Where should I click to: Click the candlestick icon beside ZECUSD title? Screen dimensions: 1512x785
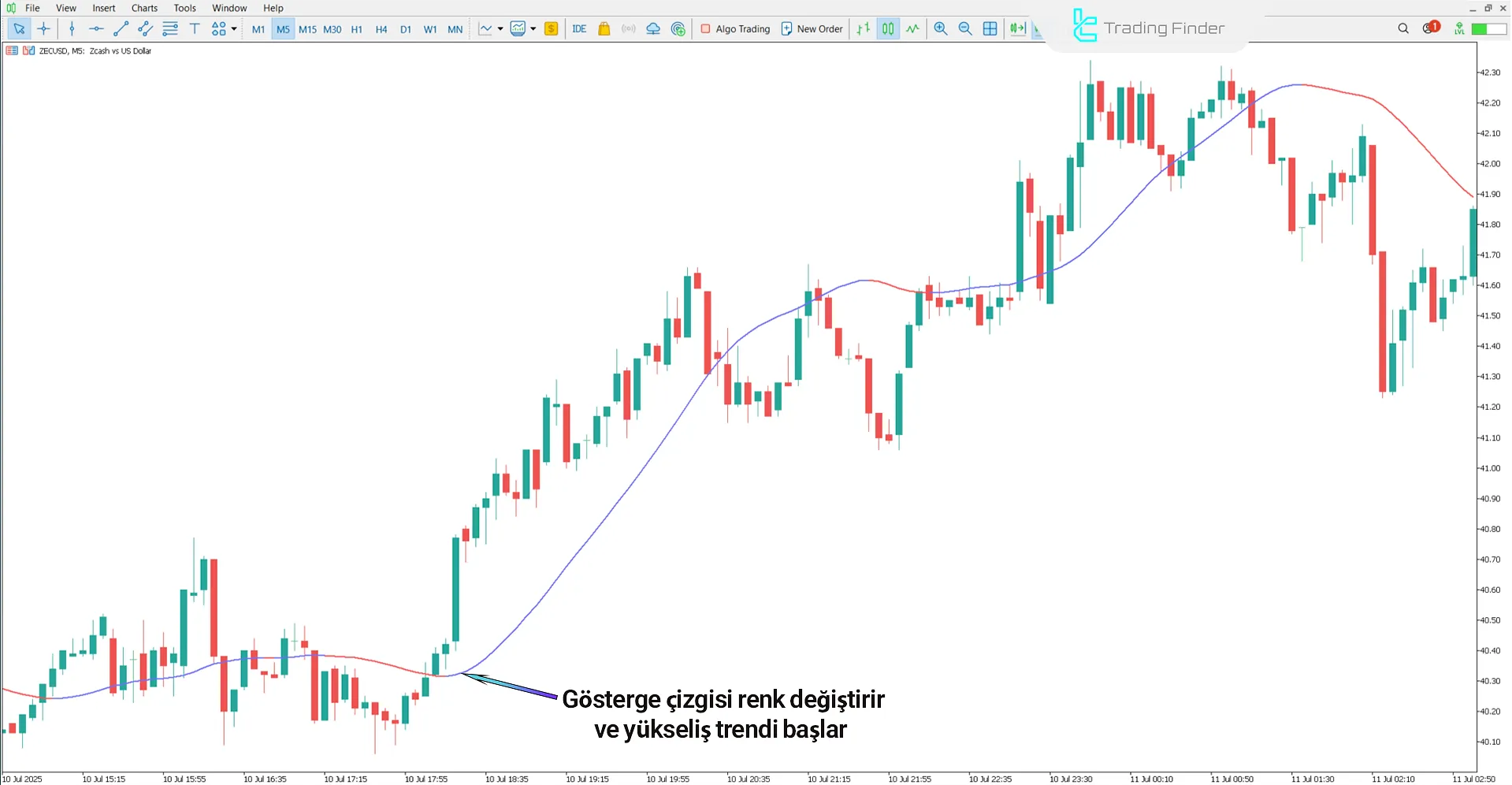click(x=28, y=50)
